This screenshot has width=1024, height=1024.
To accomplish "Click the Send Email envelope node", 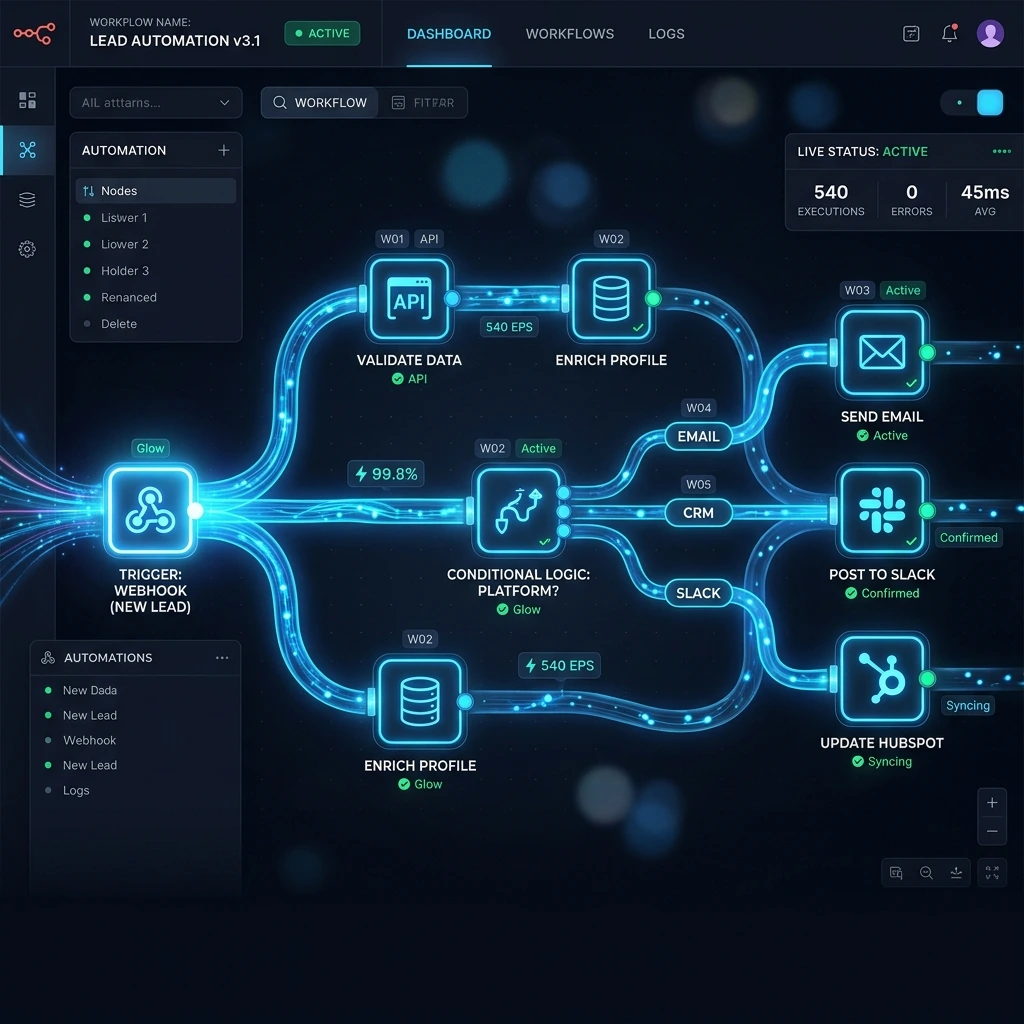I will click(x=882, y=353).
